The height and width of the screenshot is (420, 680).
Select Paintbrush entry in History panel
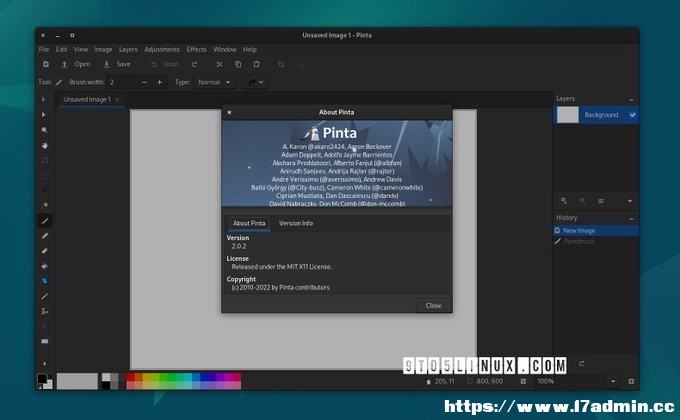click(x=596, y=241)
